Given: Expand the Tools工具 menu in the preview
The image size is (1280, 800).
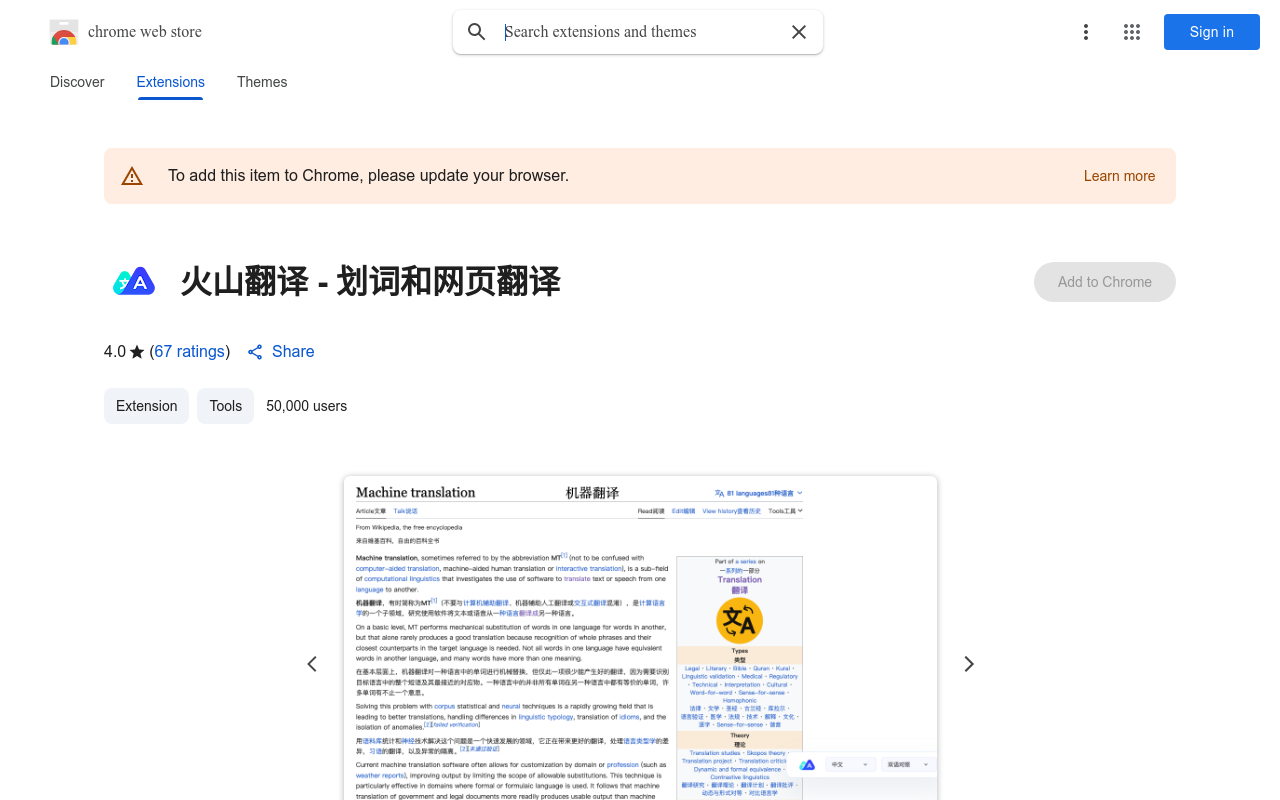Looking at the screenshot, I should 782,511.
